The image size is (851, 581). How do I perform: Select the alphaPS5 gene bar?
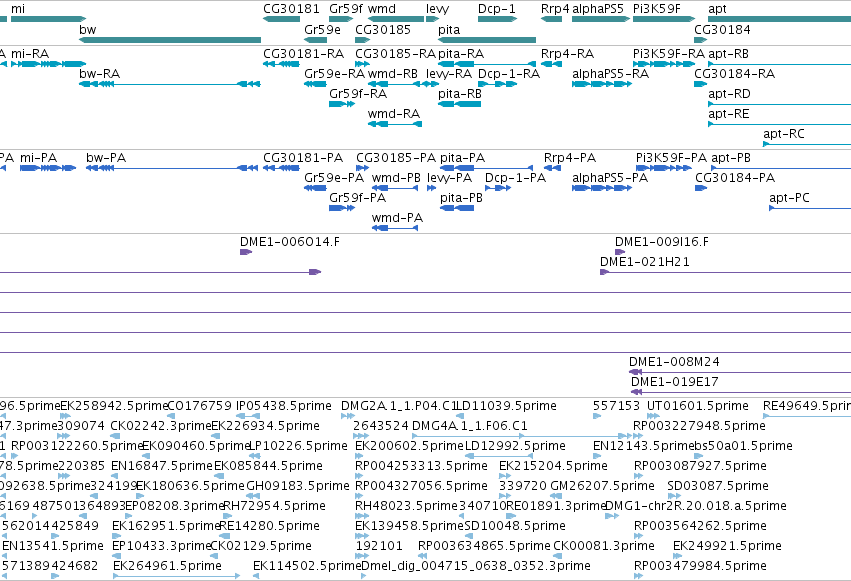[601, 19]
